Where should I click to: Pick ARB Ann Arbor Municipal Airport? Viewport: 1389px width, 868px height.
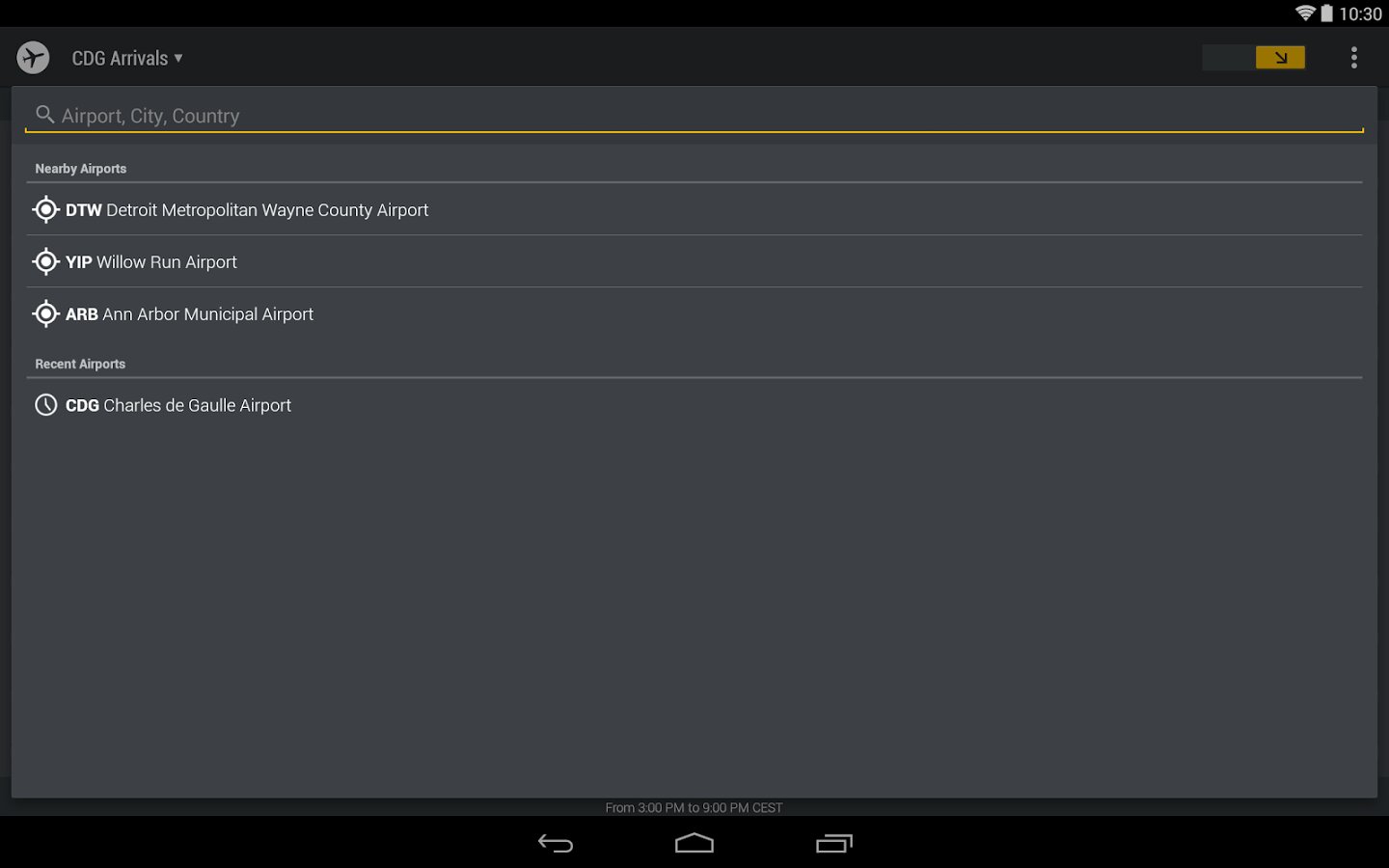[694, 313]
